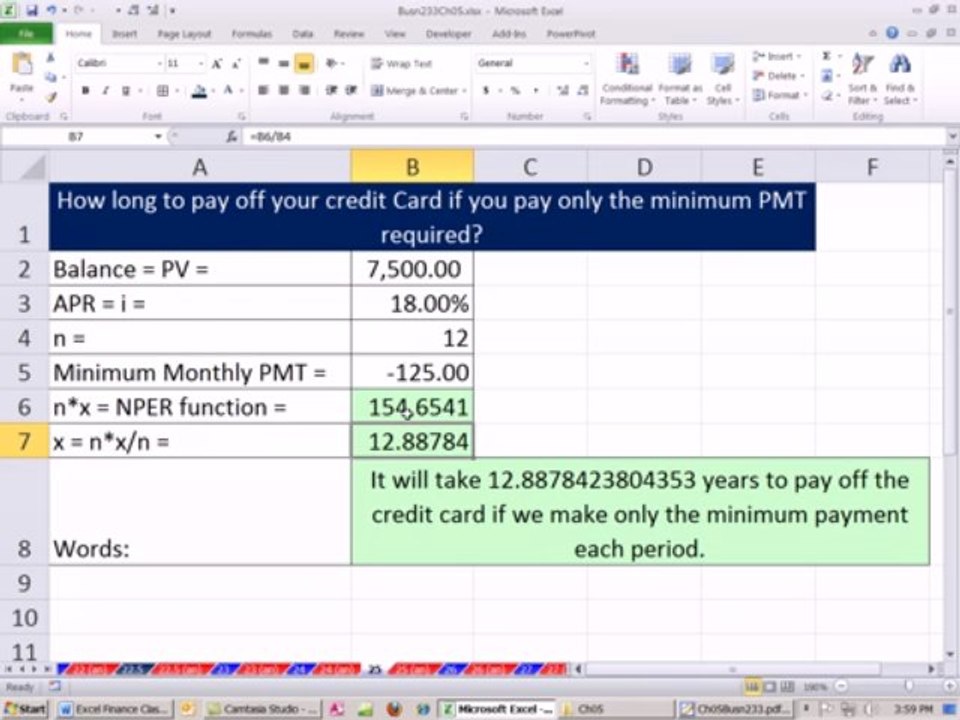Toggle Bold formatting
Viewport: 960px width, 720px height.
pyautogui.click(x=85, y=91)
